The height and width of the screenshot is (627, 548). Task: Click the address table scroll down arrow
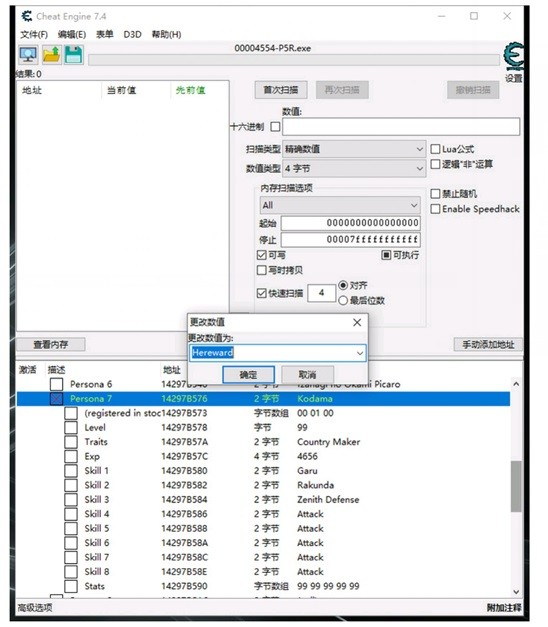coord(516,592)
